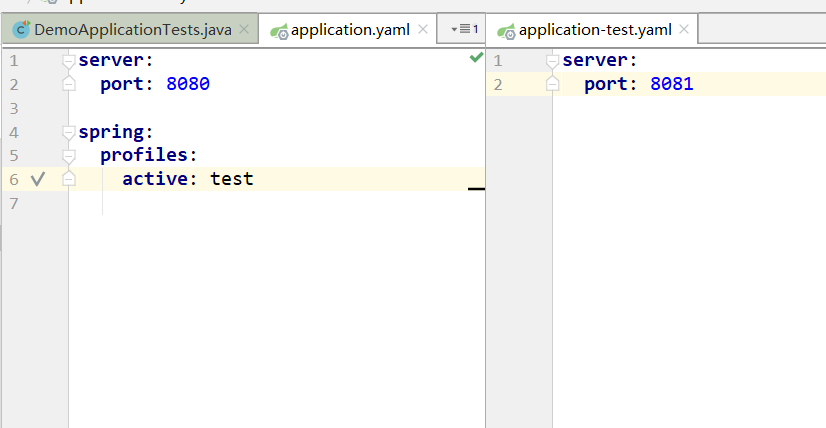Click the port value 8081
The width and height of the screenshot is (826, 428).
(672, 84)
